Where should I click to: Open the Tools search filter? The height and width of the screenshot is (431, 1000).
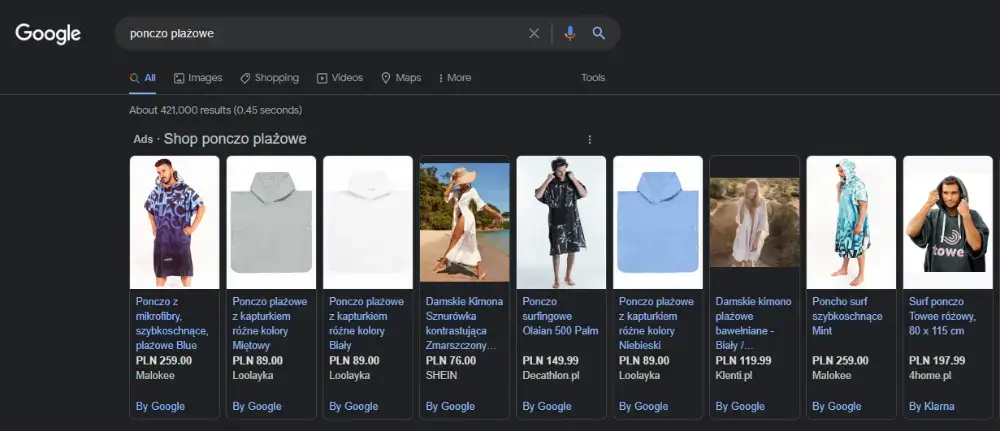click(x=593, y=78)
